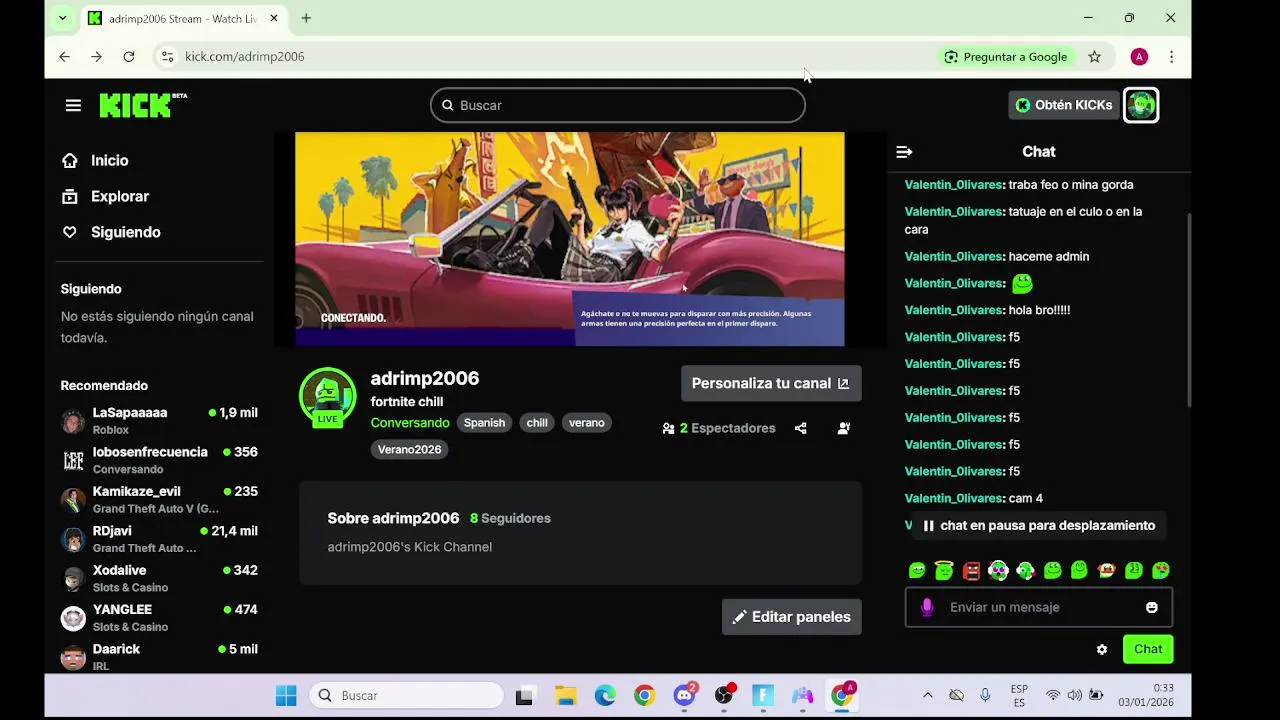Open chat settings gear

(x=1102, y=649)
